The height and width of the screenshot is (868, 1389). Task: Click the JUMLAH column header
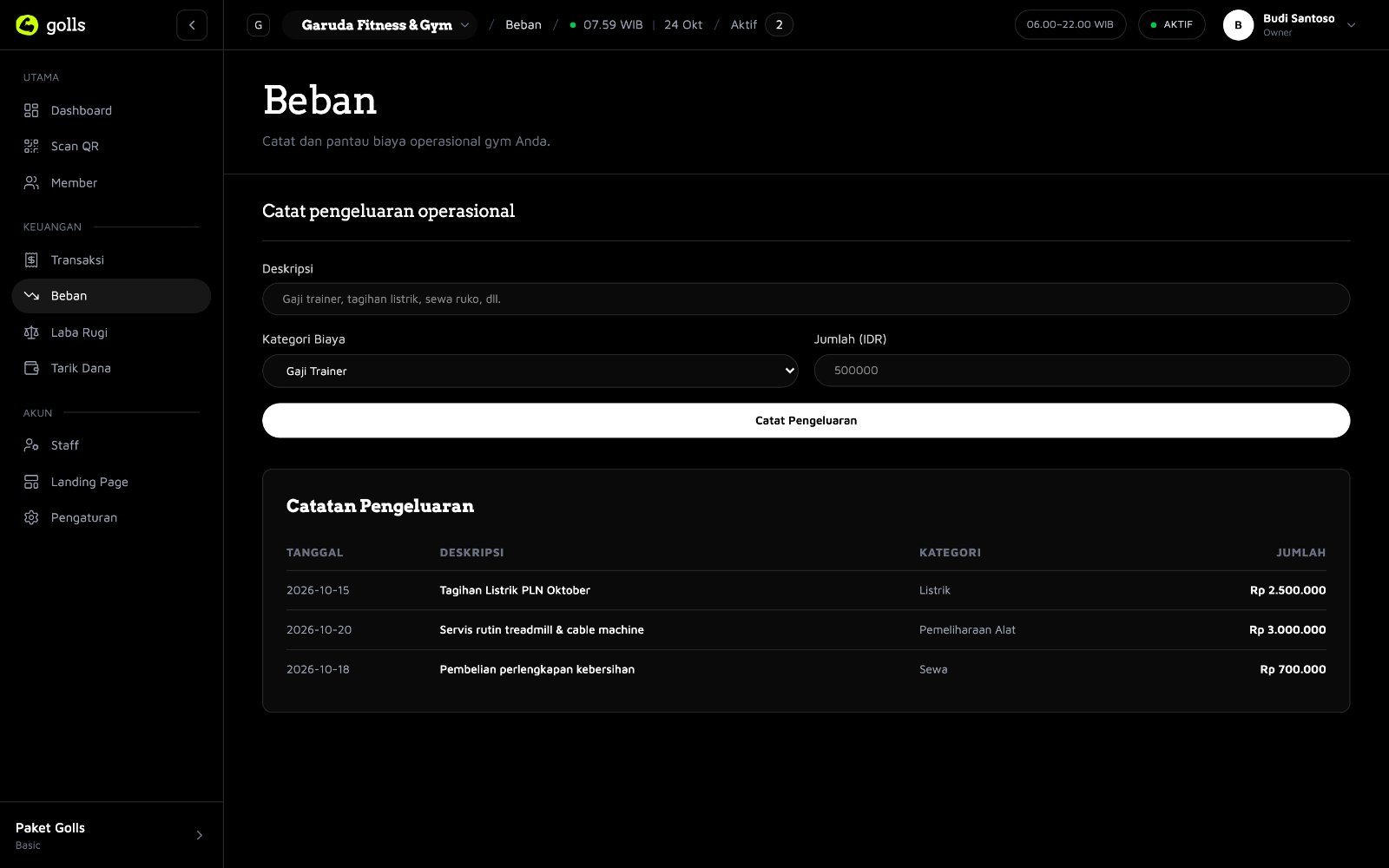click(x=1300, y=552)
